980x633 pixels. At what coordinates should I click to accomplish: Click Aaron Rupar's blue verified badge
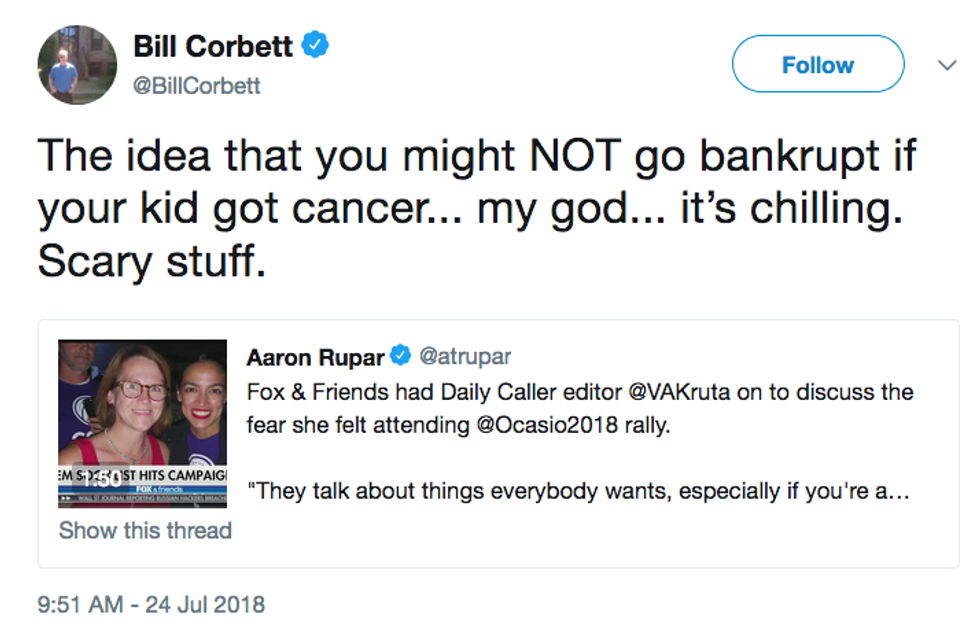(x=401, y=356)
